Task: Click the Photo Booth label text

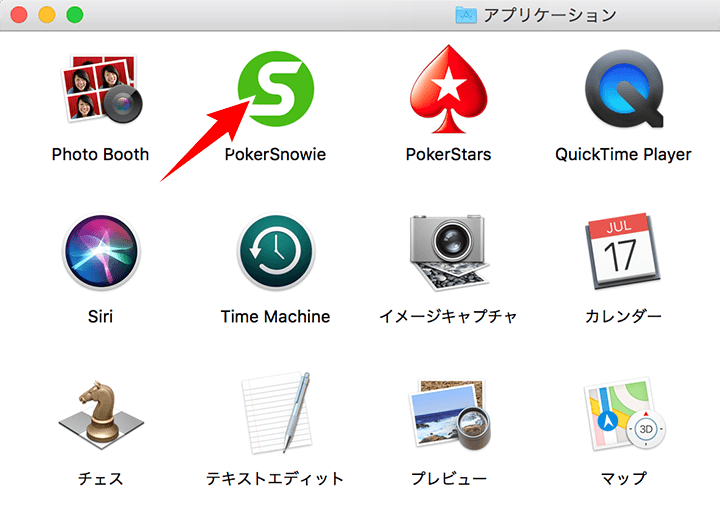Action: (x=100, y=154)
